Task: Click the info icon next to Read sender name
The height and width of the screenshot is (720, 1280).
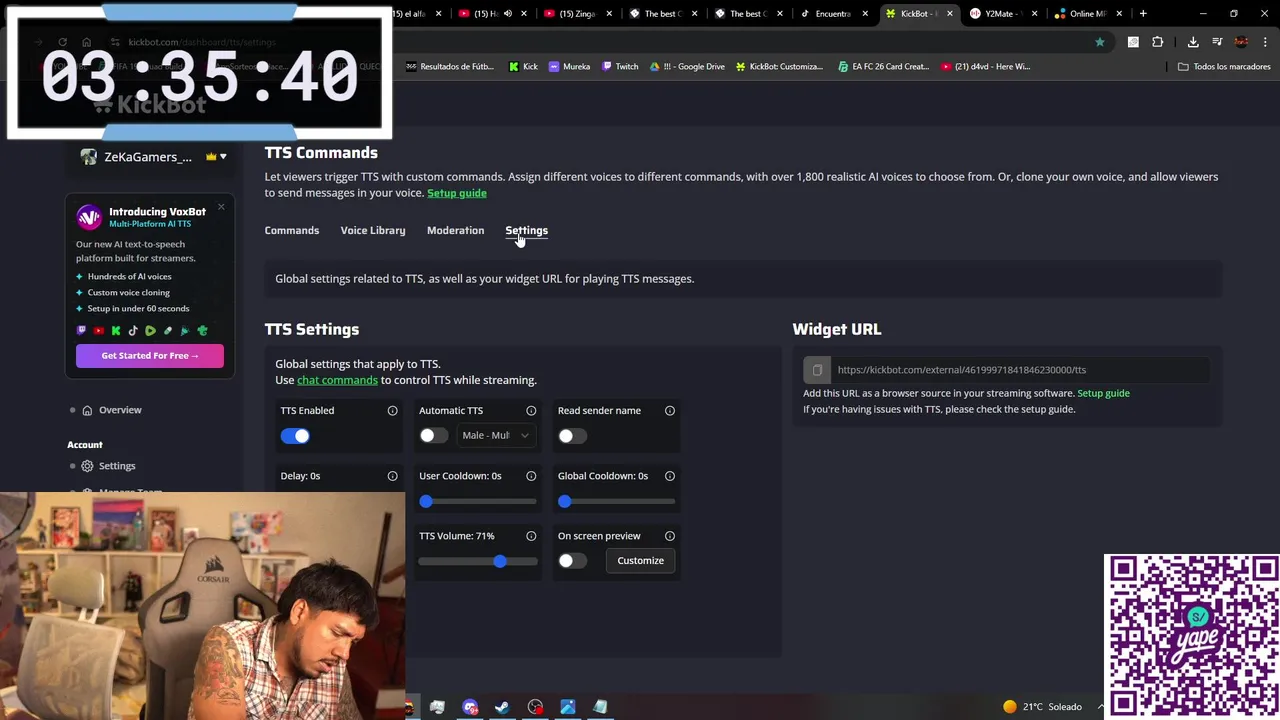Action: click(670, 411)
